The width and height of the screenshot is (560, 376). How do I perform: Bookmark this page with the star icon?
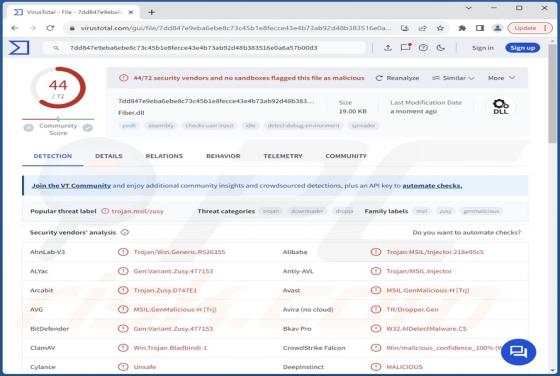tap(440, 28)
